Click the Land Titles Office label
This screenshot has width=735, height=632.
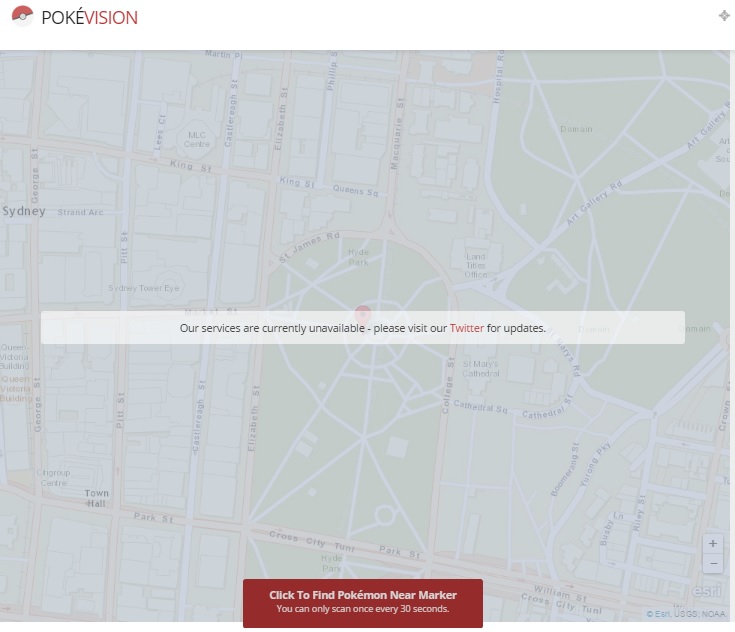coord(476,265)
